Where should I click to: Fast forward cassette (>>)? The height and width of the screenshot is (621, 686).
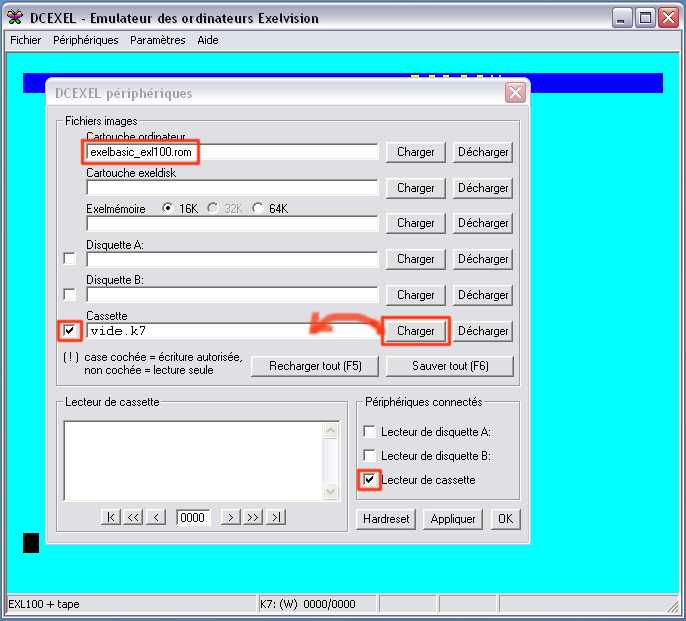point(253,517)
